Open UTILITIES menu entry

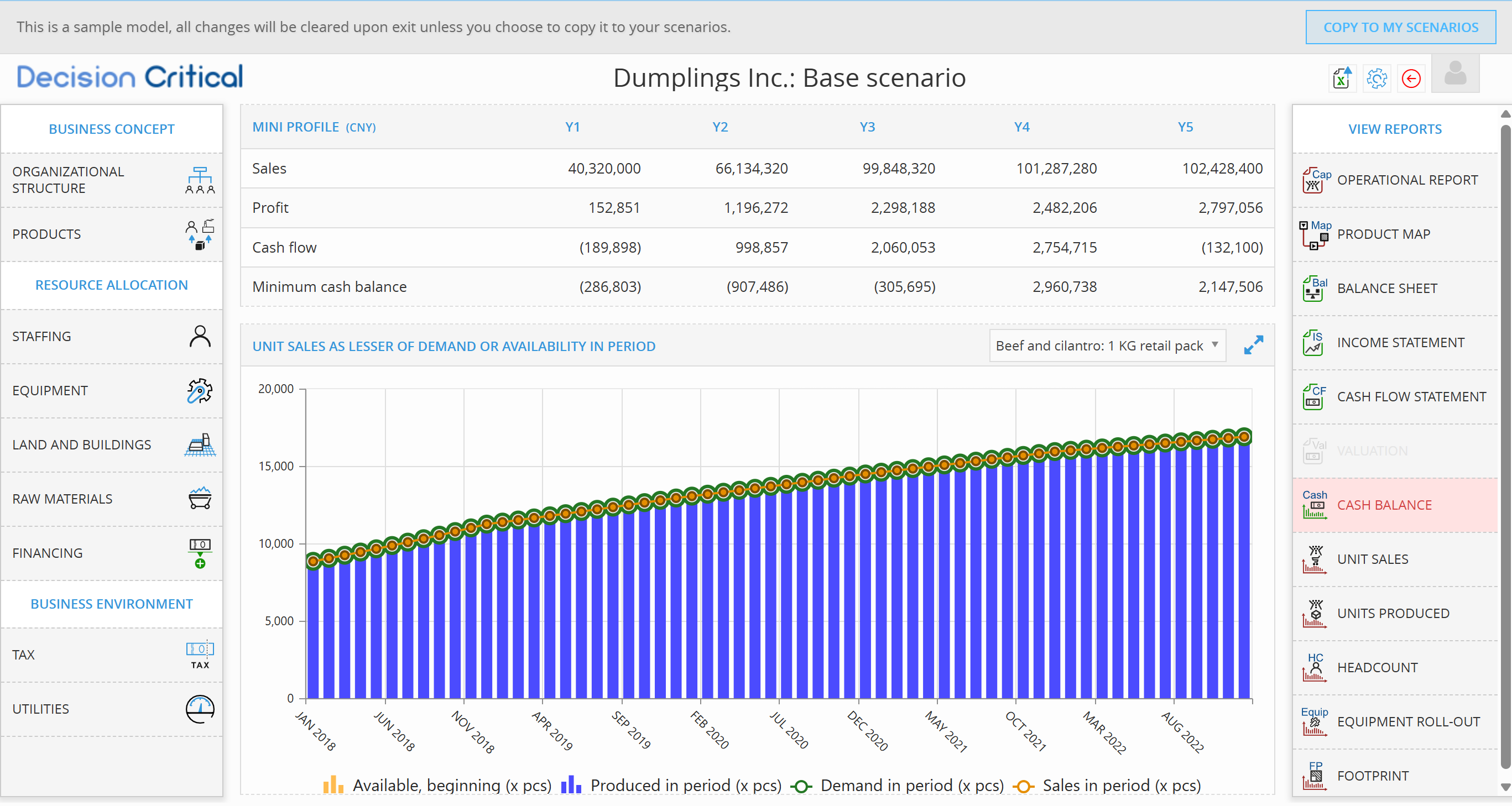coord(112,709)
